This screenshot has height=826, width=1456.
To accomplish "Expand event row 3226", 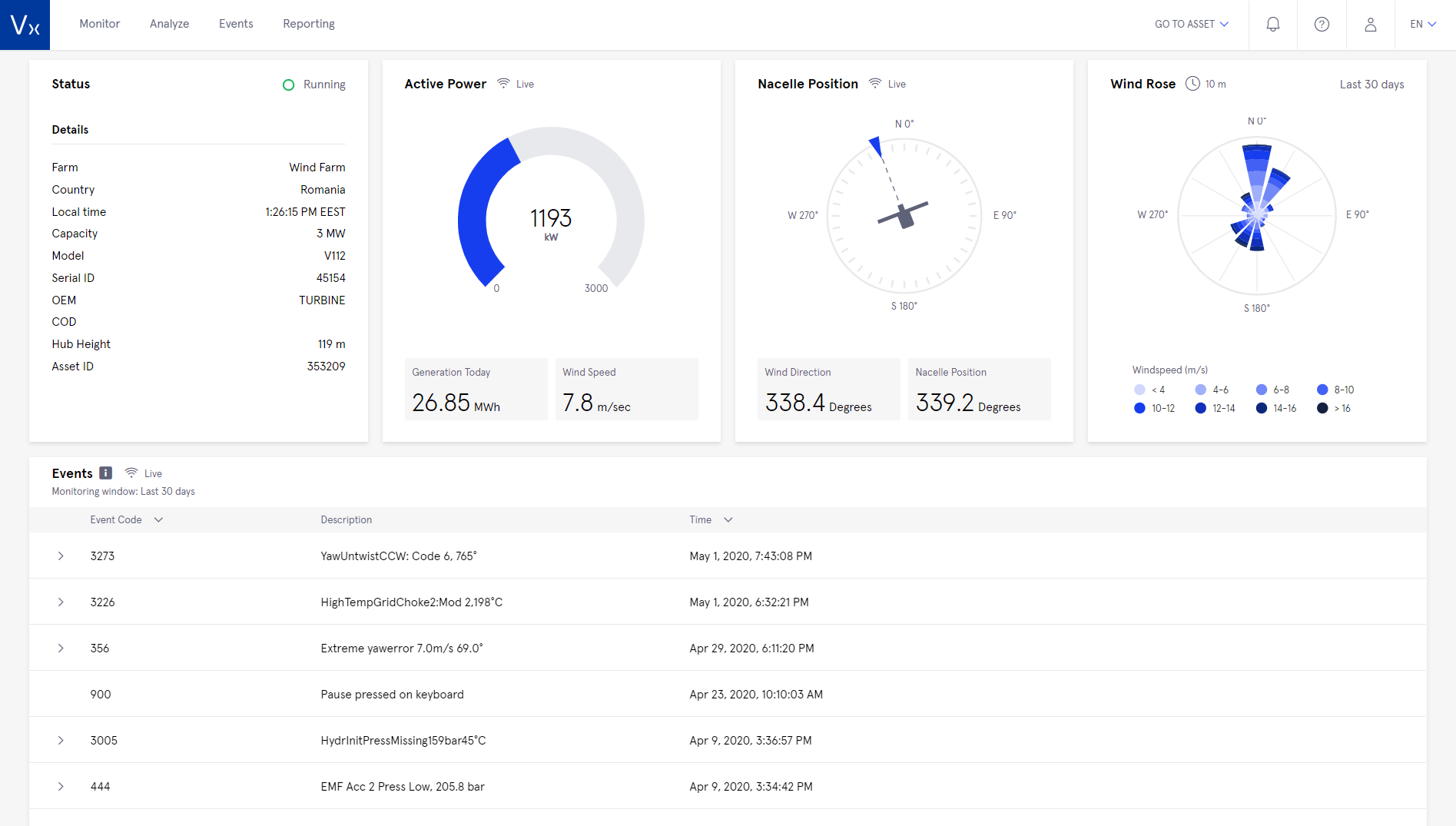I will point(61,602).
